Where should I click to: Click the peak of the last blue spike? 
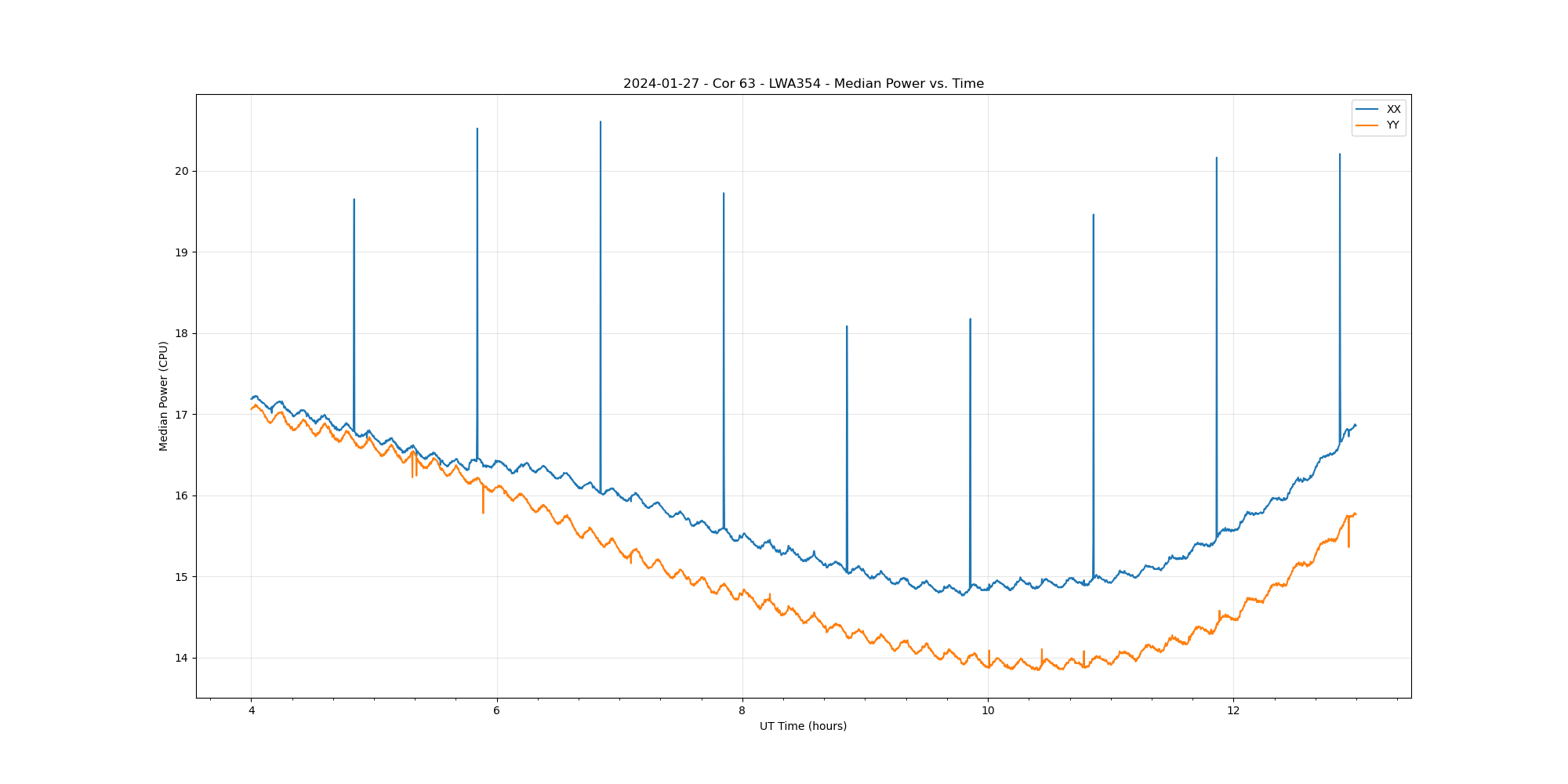click(1340, 154)
